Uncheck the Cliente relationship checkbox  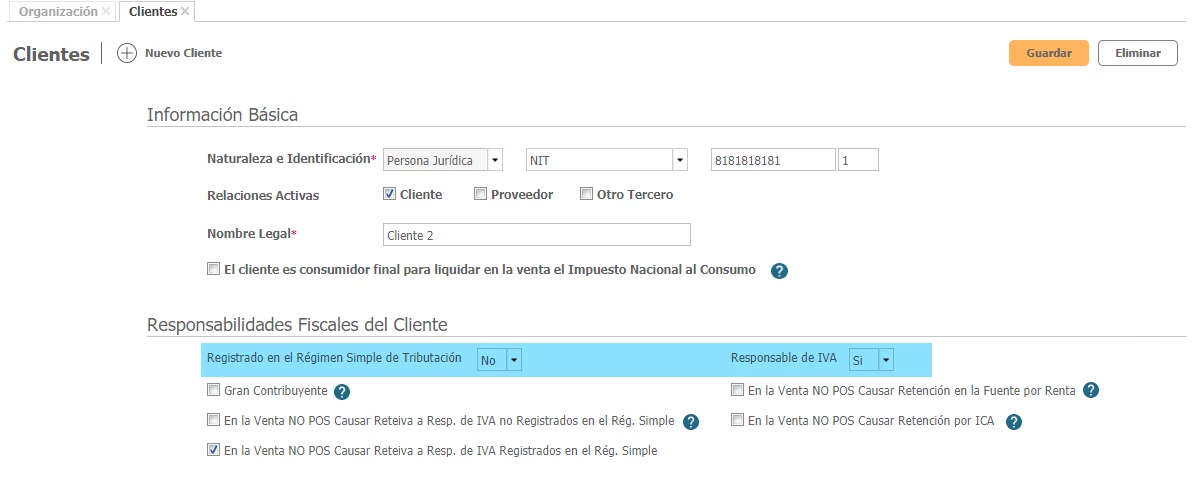click(x=390, y=194)
